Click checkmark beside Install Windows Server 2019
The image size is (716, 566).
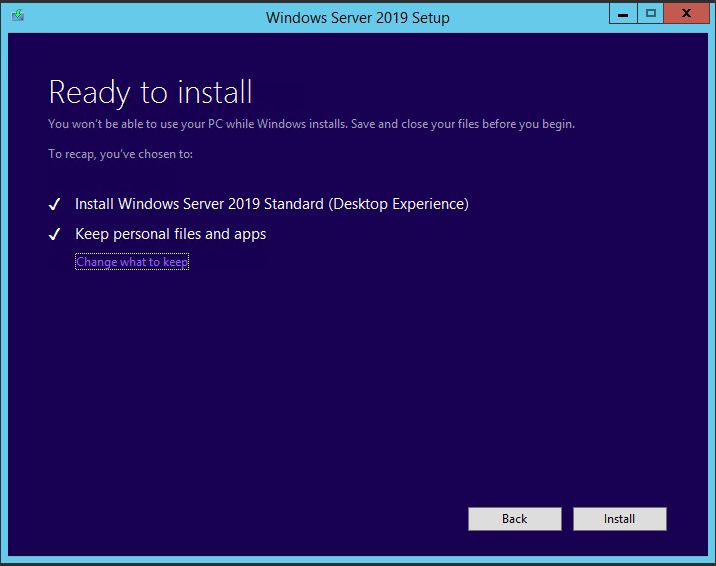pyautogui.click(x=55, y=204)
